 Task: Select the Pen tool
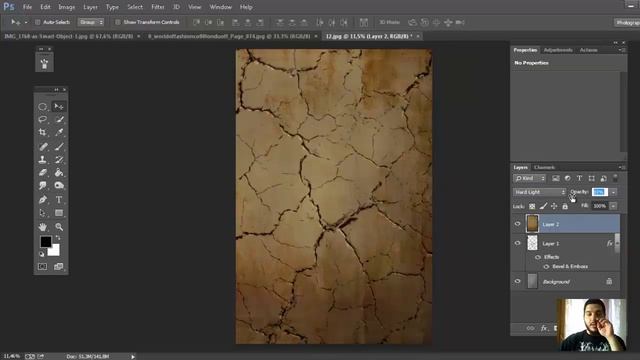(x=42, y=200)
